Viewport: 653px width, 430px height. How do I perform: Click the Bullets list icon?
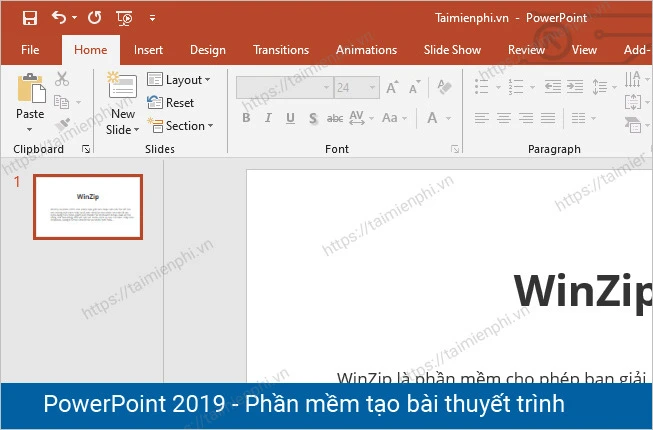482,87
